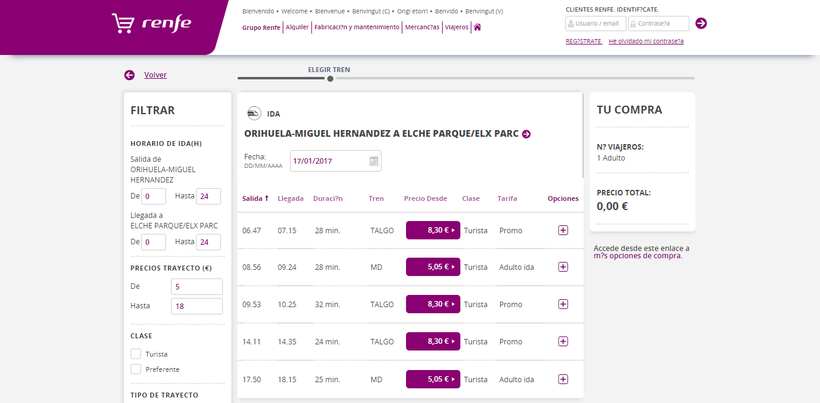Open the Grupo Renfe menu item
The width and height of the screenshot is (820, 403).
click(261, 27)
